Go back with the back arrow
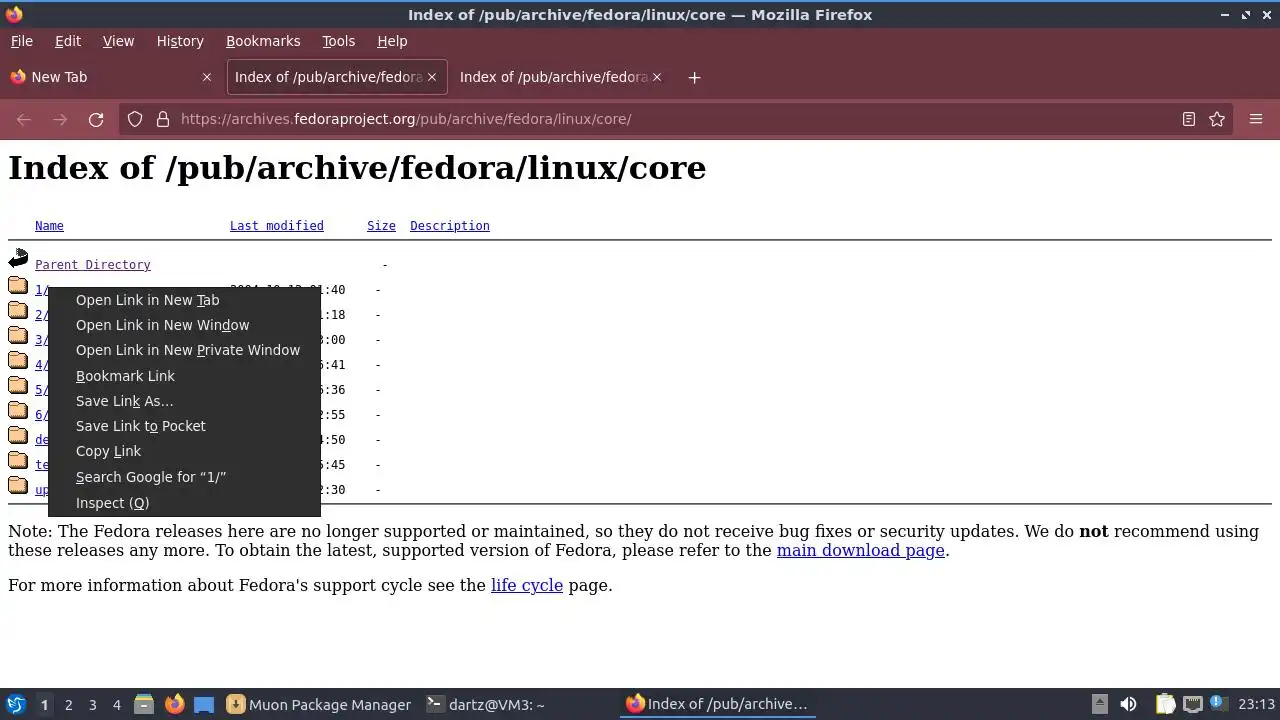This screenshot has width=1280, height=720. coord(24,119)
